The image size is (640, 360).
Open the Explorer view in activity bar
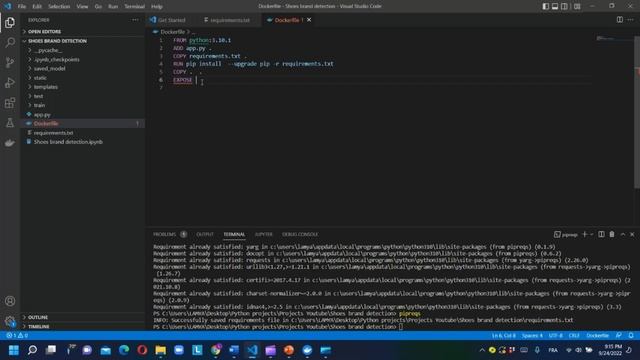[x=10, y=22]
